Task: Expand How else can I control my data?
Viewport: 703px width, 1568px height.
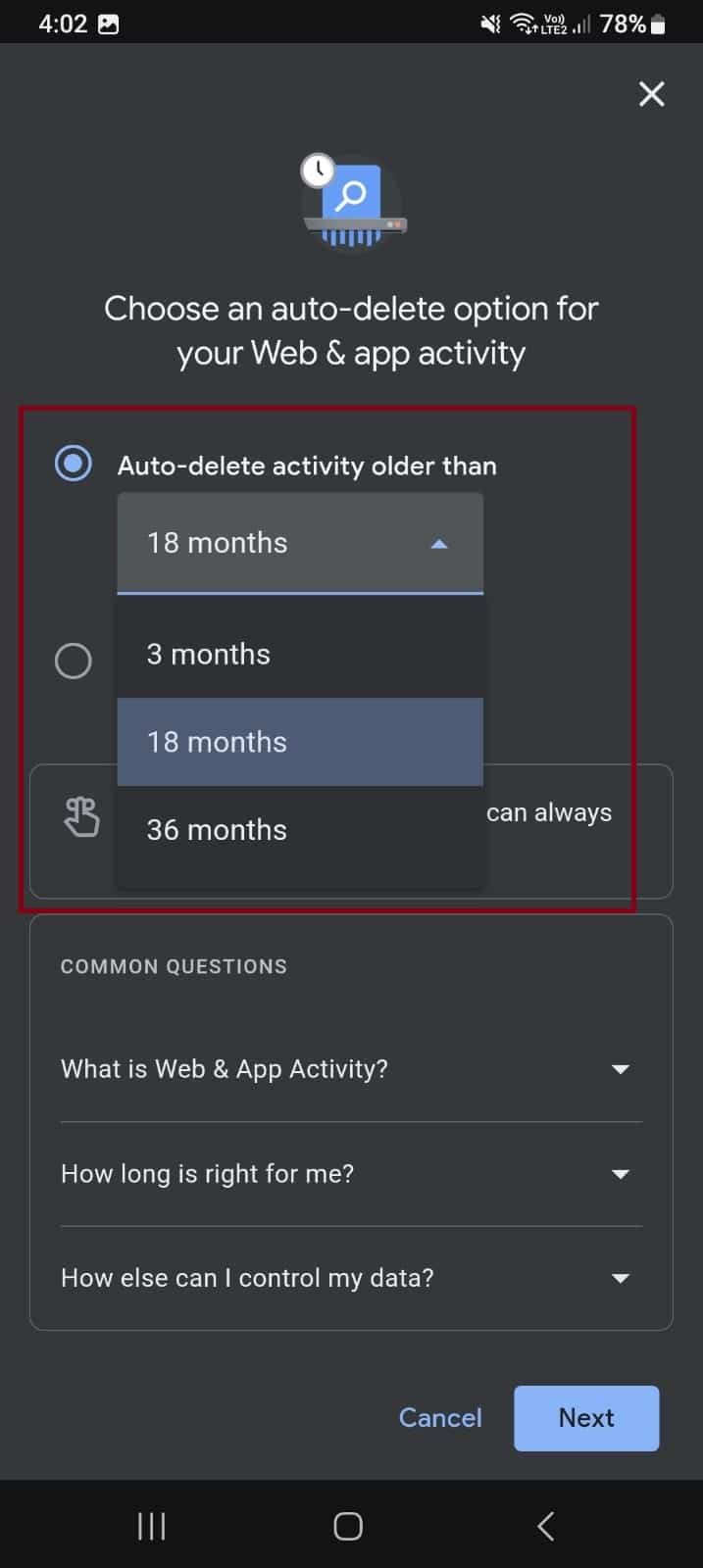Action: coord(620,1278)
